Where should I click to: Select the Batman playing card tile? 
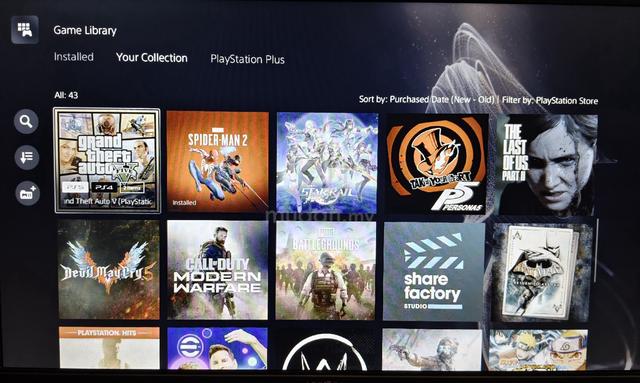[542, 272]
